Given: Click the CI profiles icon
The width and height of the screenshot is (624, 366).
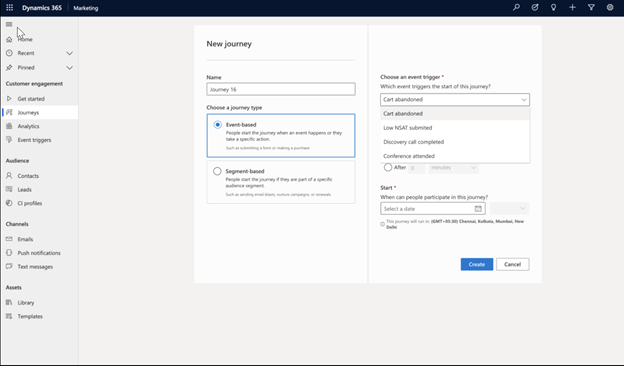Looking at the screenshot, I should click(x=9, y=203).
